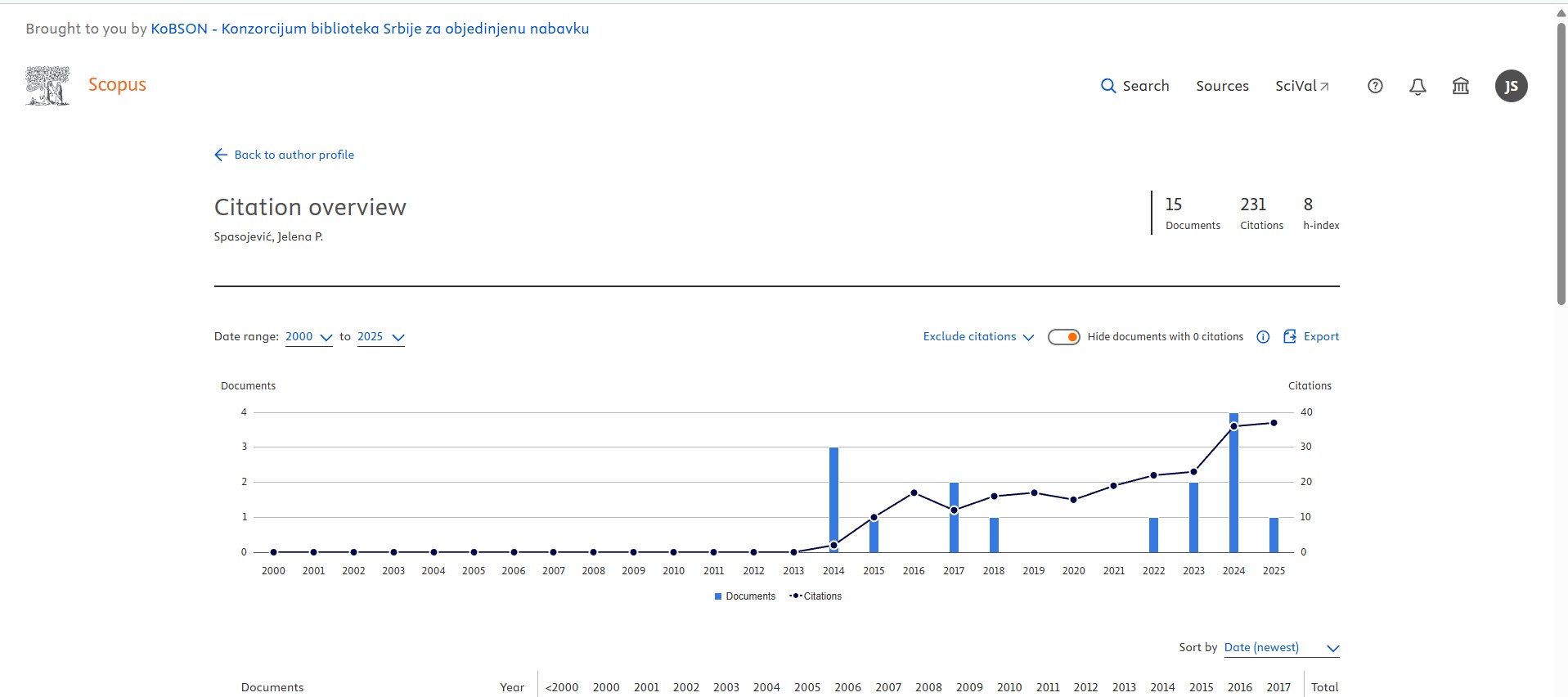
Task: Toggle Hide documents with 0 citations
Action: point(1063,337)
